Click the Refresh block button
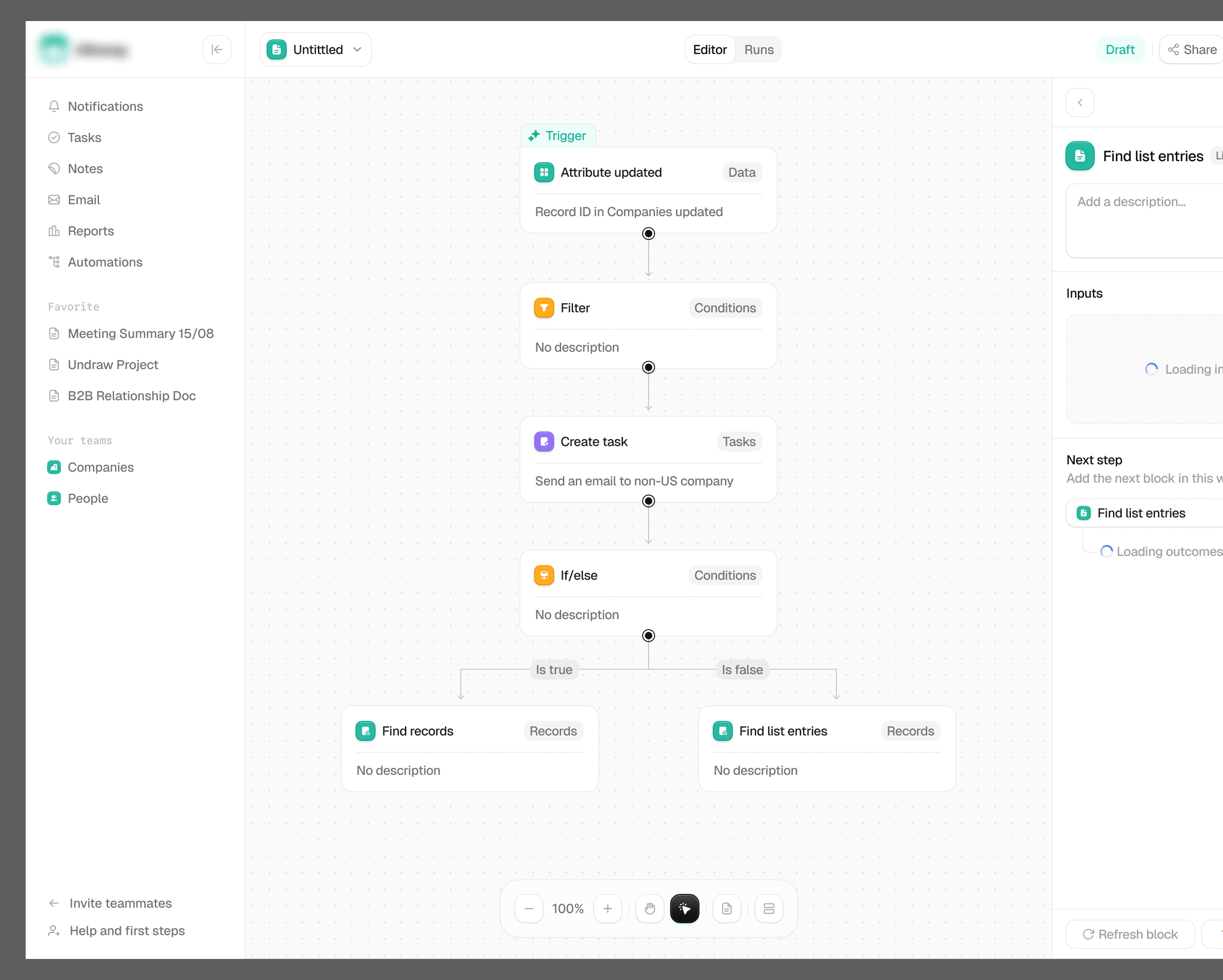This screenshot has width=1223, height=980. point(1130,934)
